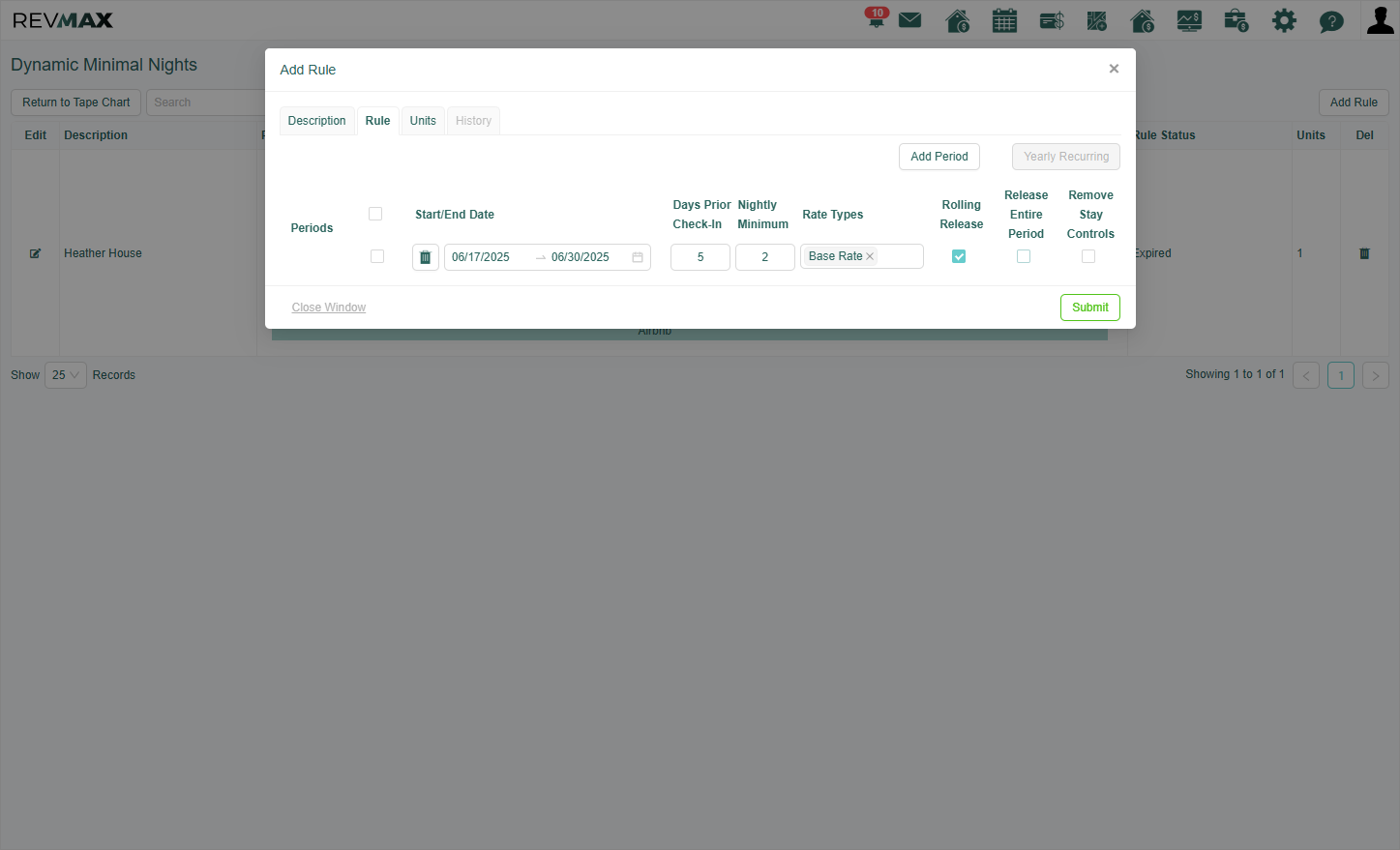The height and width of the screenshot is (850, 1400).
Task: Enable Remove Stay Controls checkbox
Action: (x=1088, y=256)
